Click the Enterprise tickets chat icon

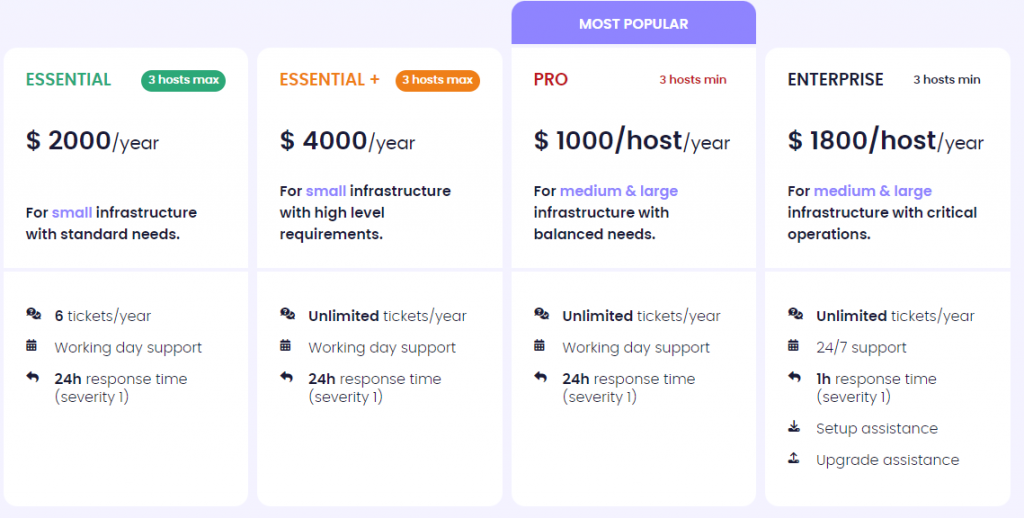795,314
